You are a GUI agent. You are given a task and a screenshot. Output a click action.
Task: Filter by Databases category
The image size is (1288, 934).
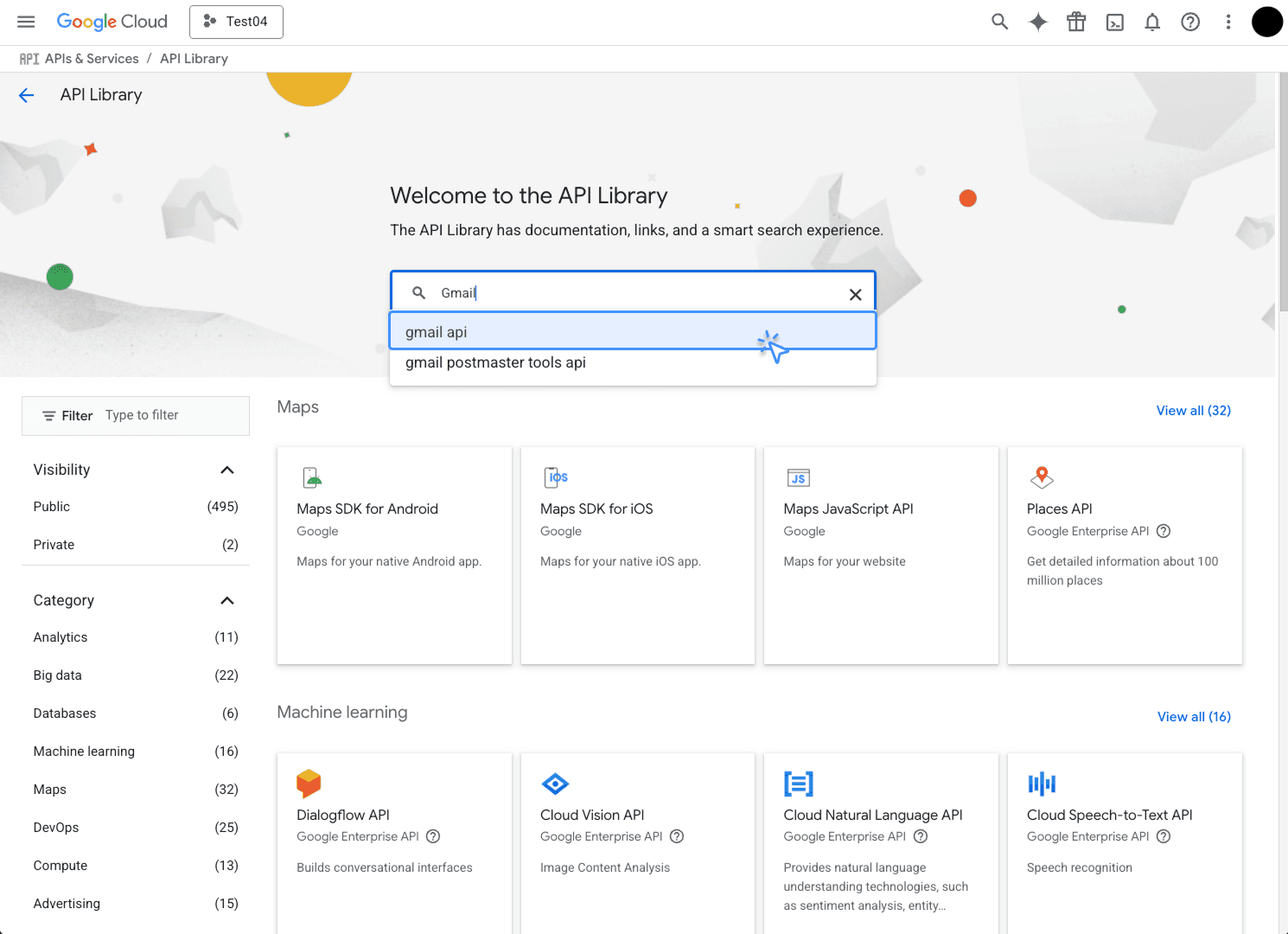(x=136, y=713)
